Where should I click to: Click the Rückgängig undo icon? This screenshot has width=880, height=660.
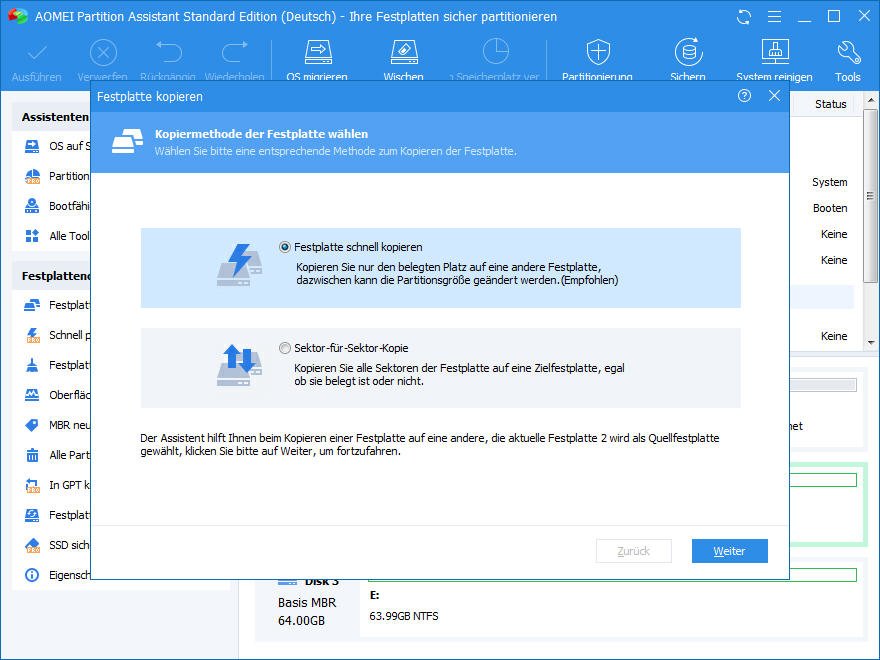click(x=168, y=53)
